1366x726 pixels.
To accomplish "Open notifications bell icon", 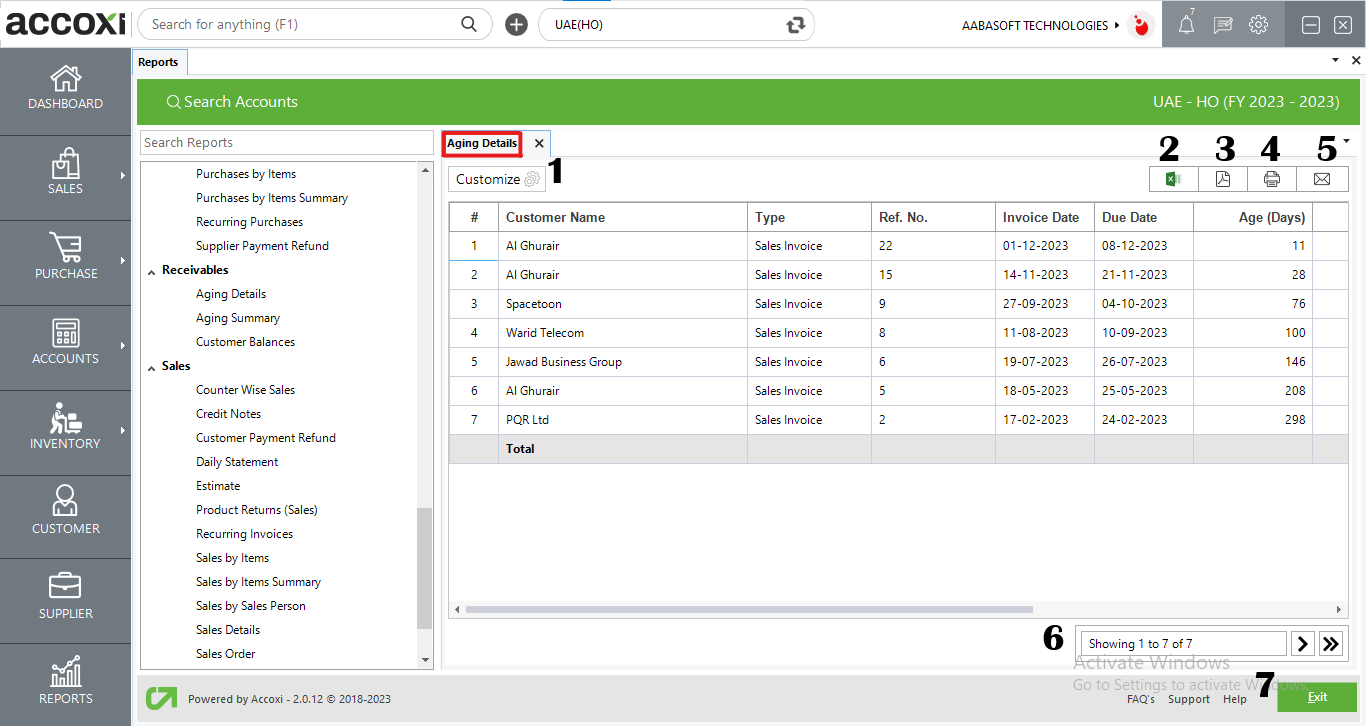I will (1186, 25).
